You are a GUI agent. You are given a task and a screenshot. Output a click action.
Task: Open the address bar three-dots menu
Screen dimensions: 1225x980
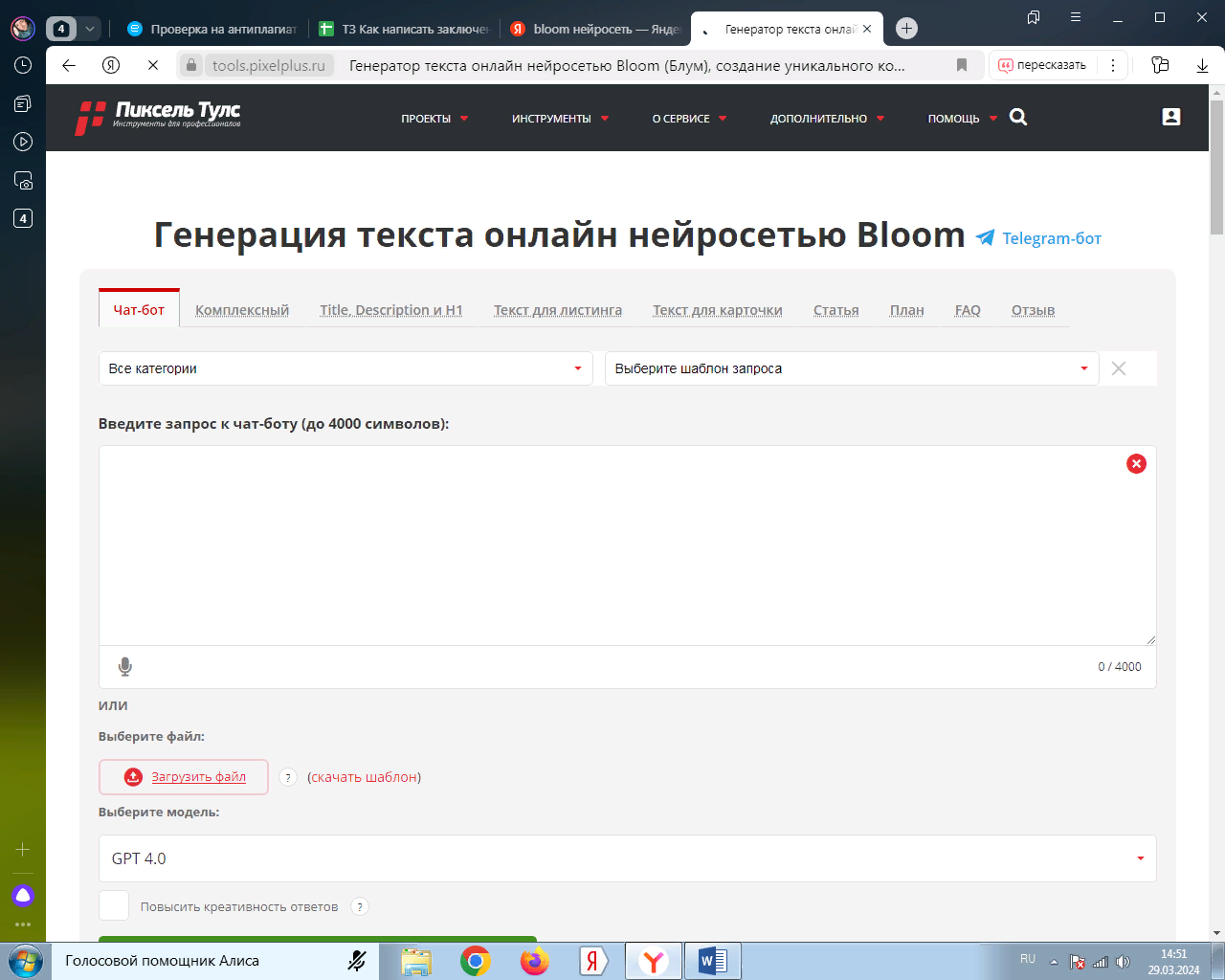(1113, 65)
